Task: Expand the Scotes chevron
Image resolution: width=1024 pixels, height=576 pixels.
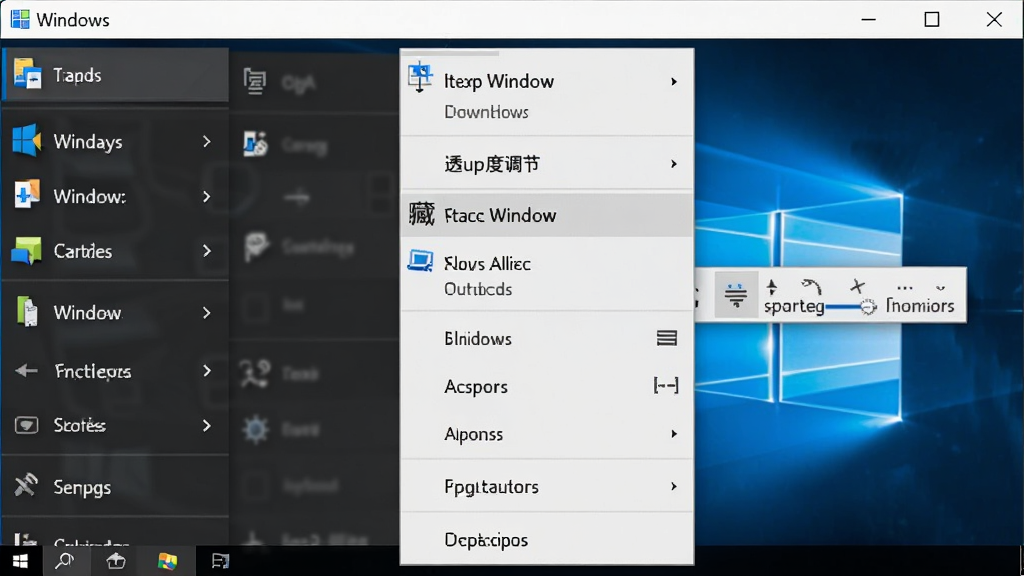Action: coord(207,426)
